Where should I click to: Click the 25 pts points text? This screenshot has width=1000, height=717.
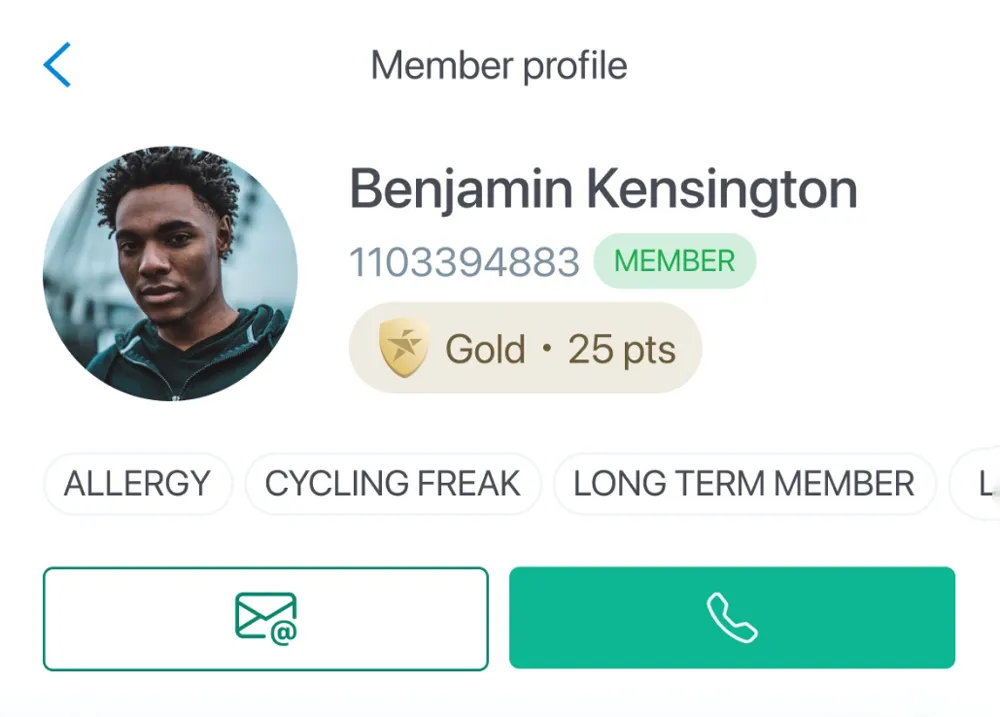pyautogui.click(x=621, y=350)
